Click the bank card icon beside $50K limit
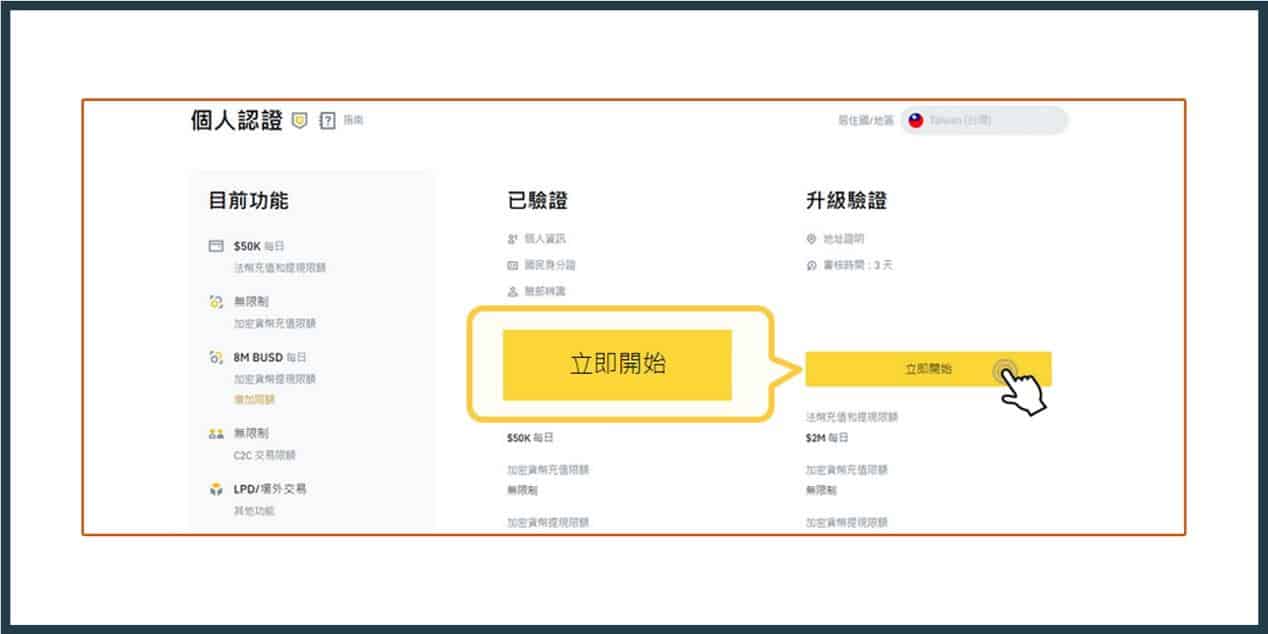 tap(217, 243)
